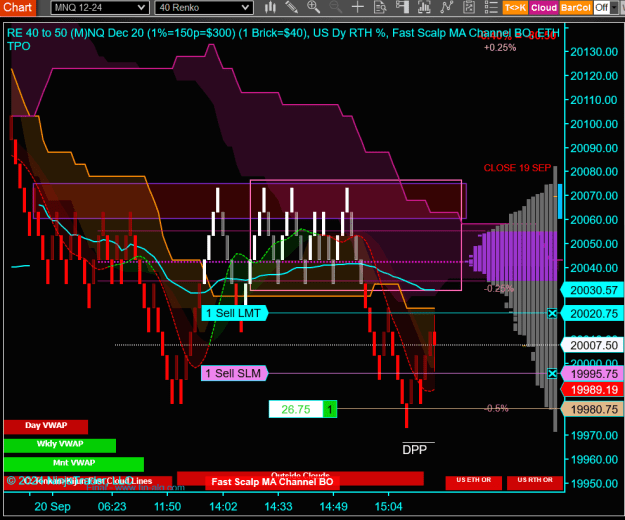625x520 pixels.
Task: Click the 20007.50 white price marker
Action: 593,345
